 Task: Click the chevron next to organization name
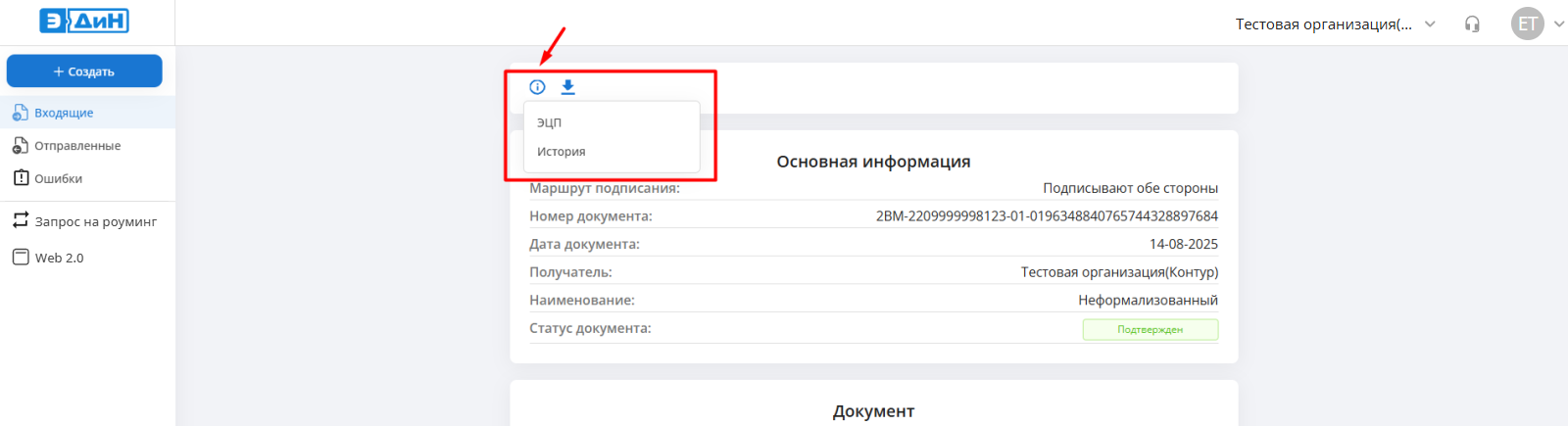(x=1430, y=24)
